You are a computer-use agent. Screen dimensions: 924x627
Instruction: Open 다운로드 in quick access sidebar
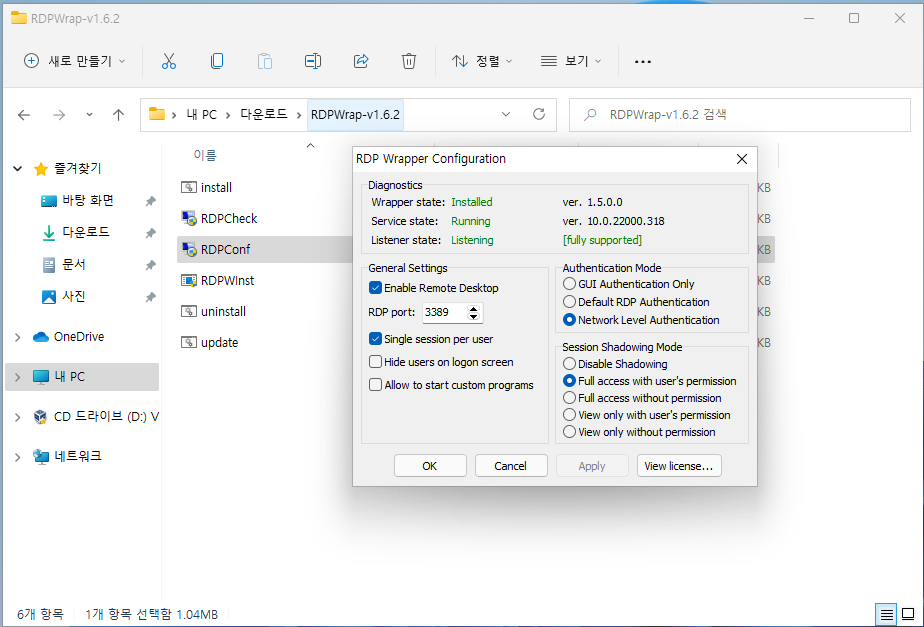click(x=85, y=232)
